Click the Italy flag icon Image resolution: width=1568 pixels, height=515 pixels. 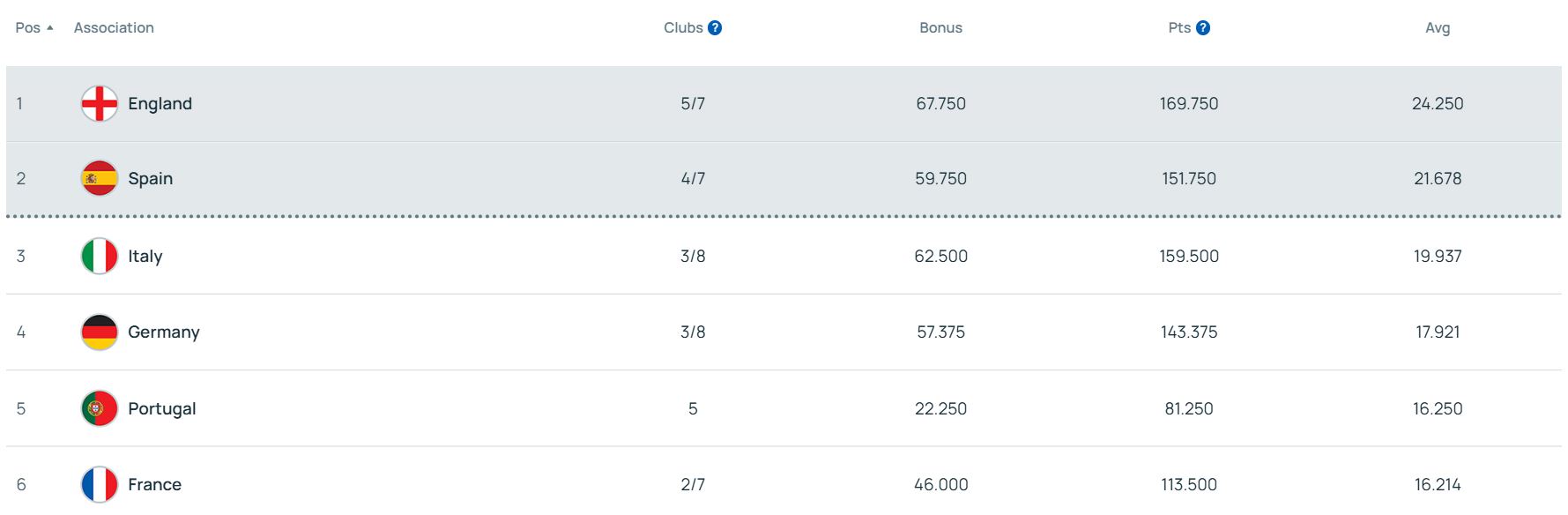(100, 257)
